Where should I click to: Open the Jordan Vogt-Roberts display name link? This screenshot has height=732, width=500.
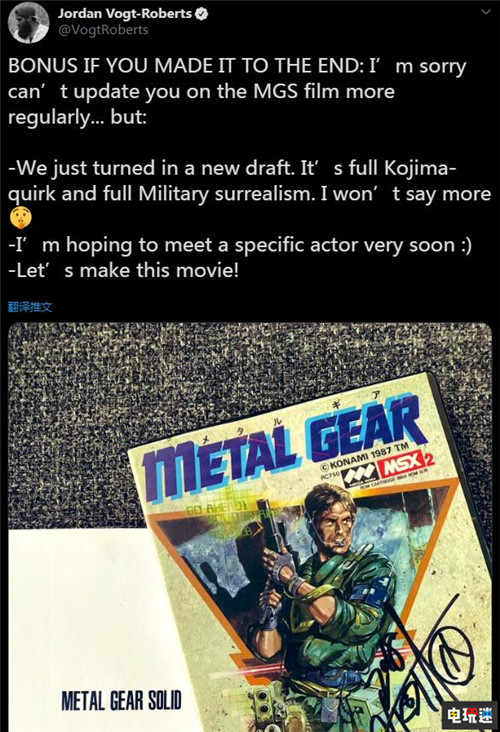click(125, 14)
